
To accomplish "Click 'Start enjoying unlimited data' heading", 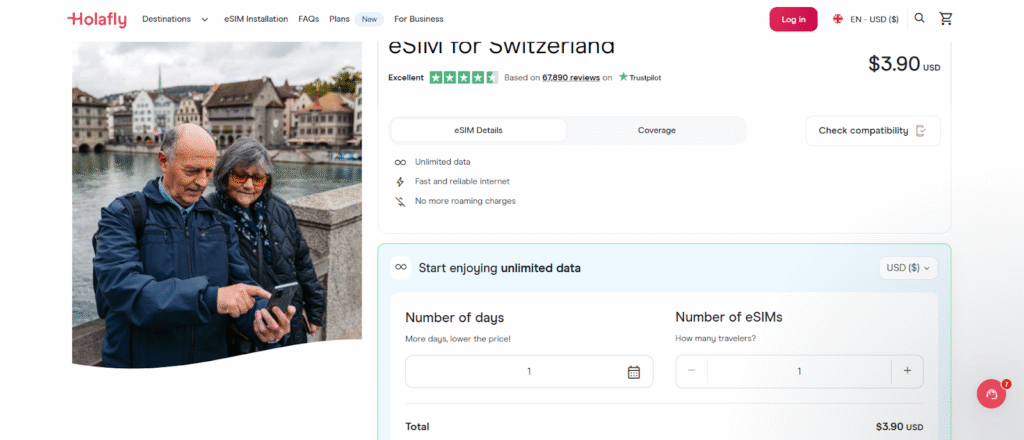I will pyautogui.click(x=500, y=268).
